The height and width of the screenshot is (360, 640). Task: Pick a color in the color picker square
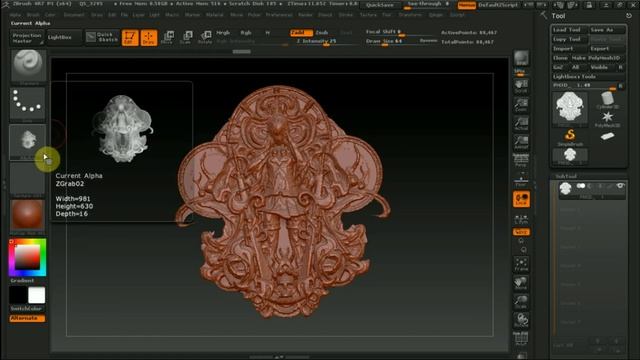pos(28,257)
